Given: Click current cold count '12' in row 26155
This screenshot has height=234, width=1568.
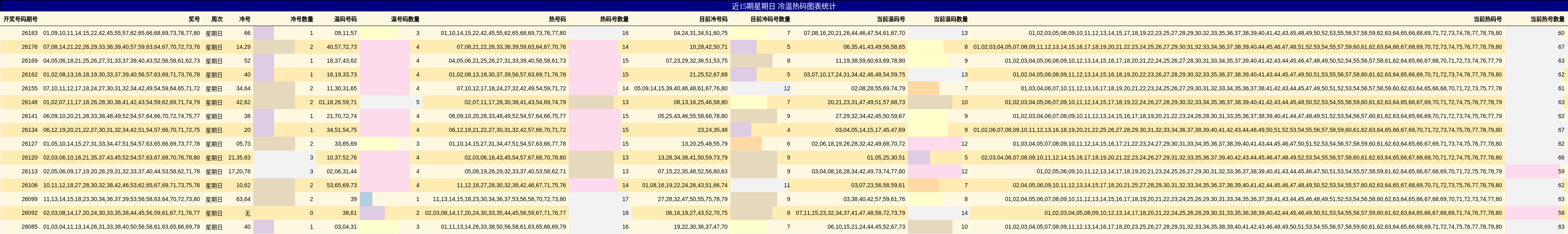Looking at the screenshot, I should click(x=787, y=88).
